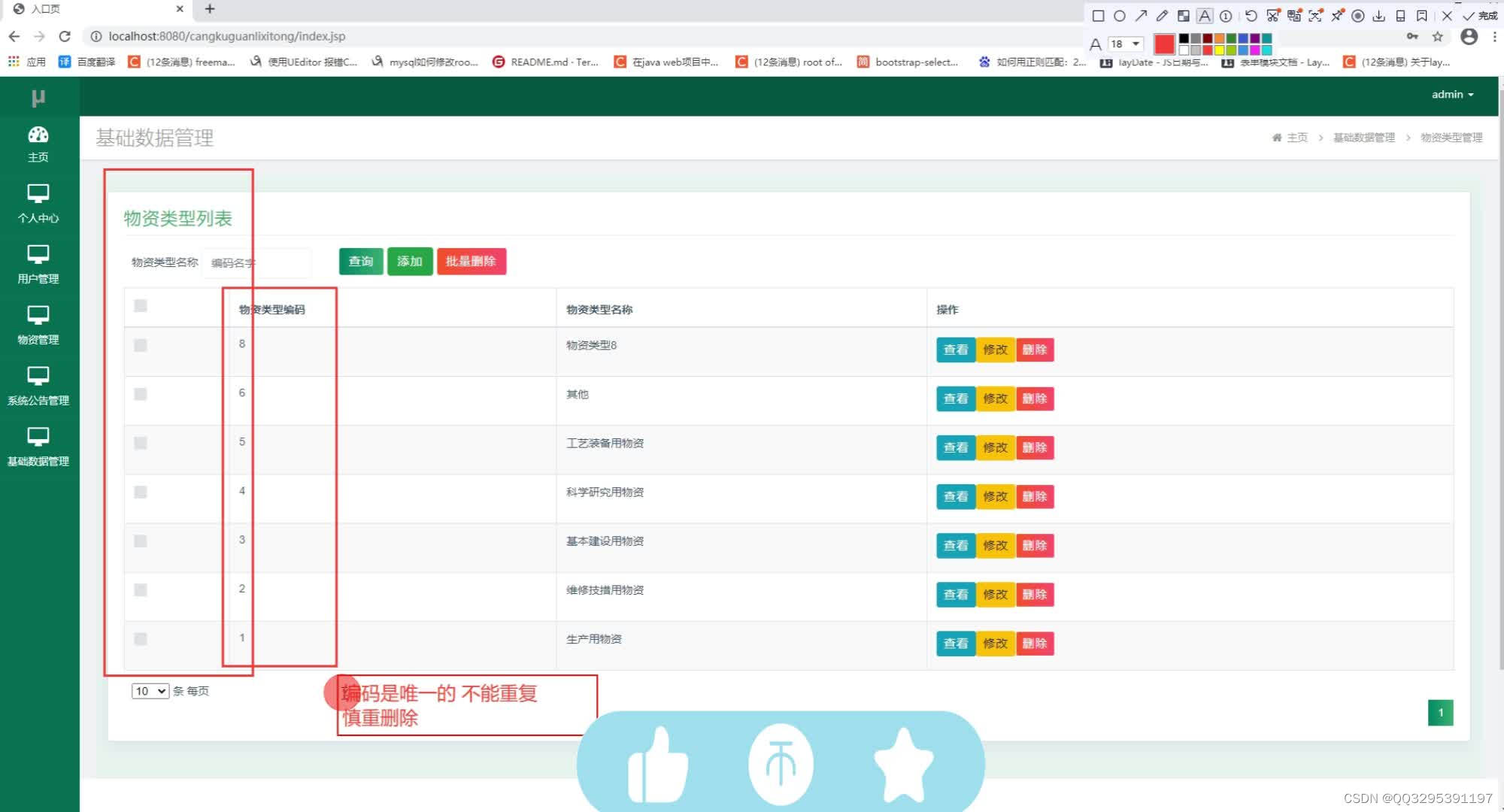Click 完成 to finish the screenshot
This screenshot has height=812, width=1504.
1480,16
